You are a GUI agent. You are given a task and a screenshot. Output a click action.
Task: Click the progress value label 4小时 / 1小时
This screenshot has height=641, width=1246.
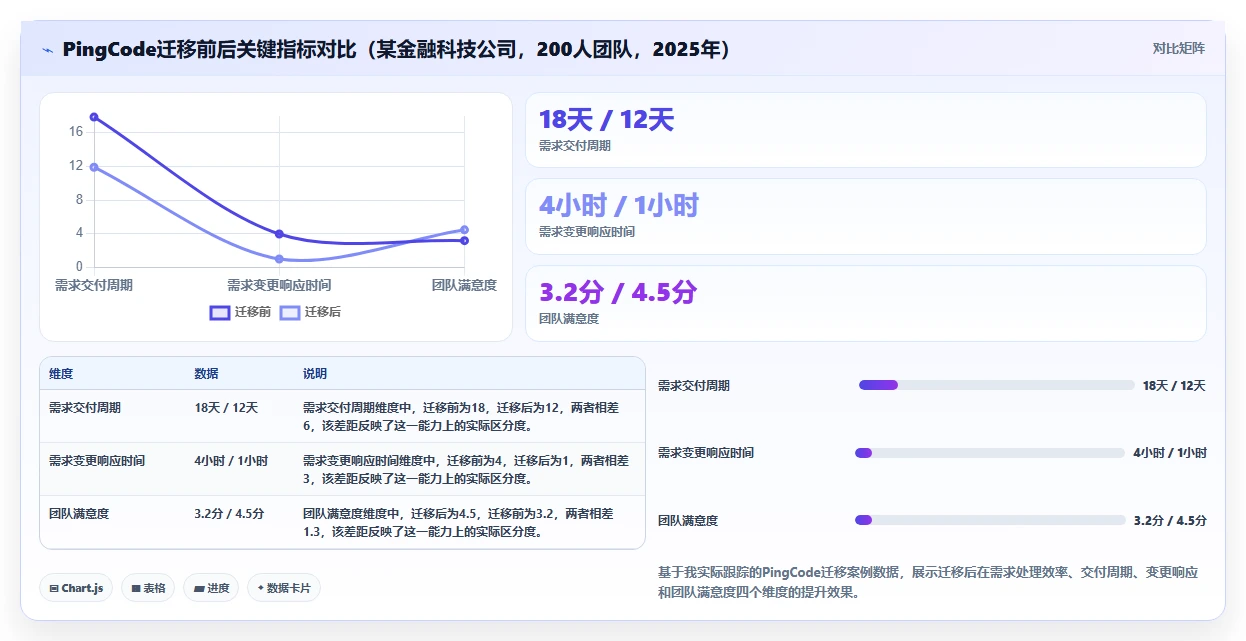pos(1170,453)
